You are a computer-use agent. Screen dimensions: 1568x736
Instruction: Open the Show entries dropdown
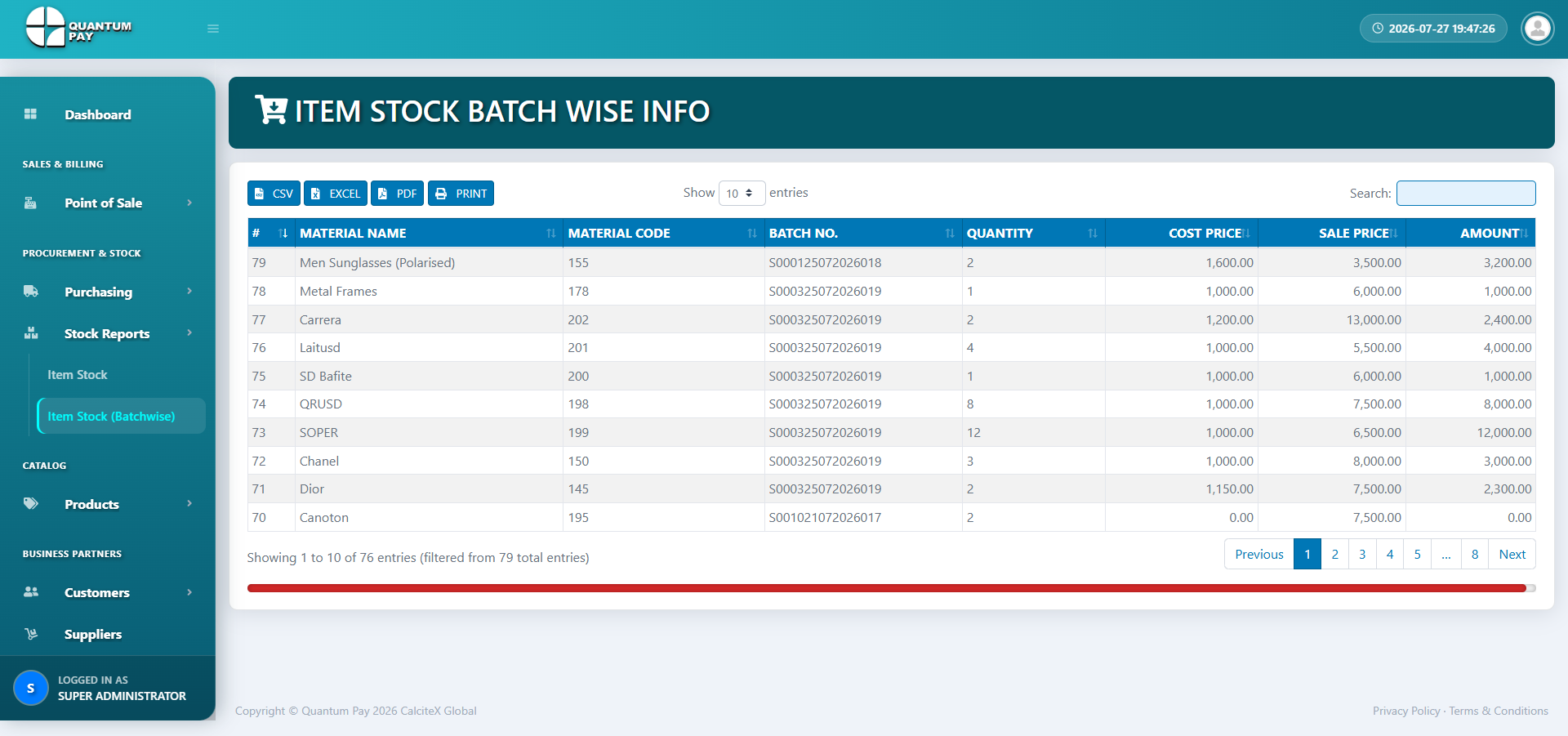click(x=742, y=194)
